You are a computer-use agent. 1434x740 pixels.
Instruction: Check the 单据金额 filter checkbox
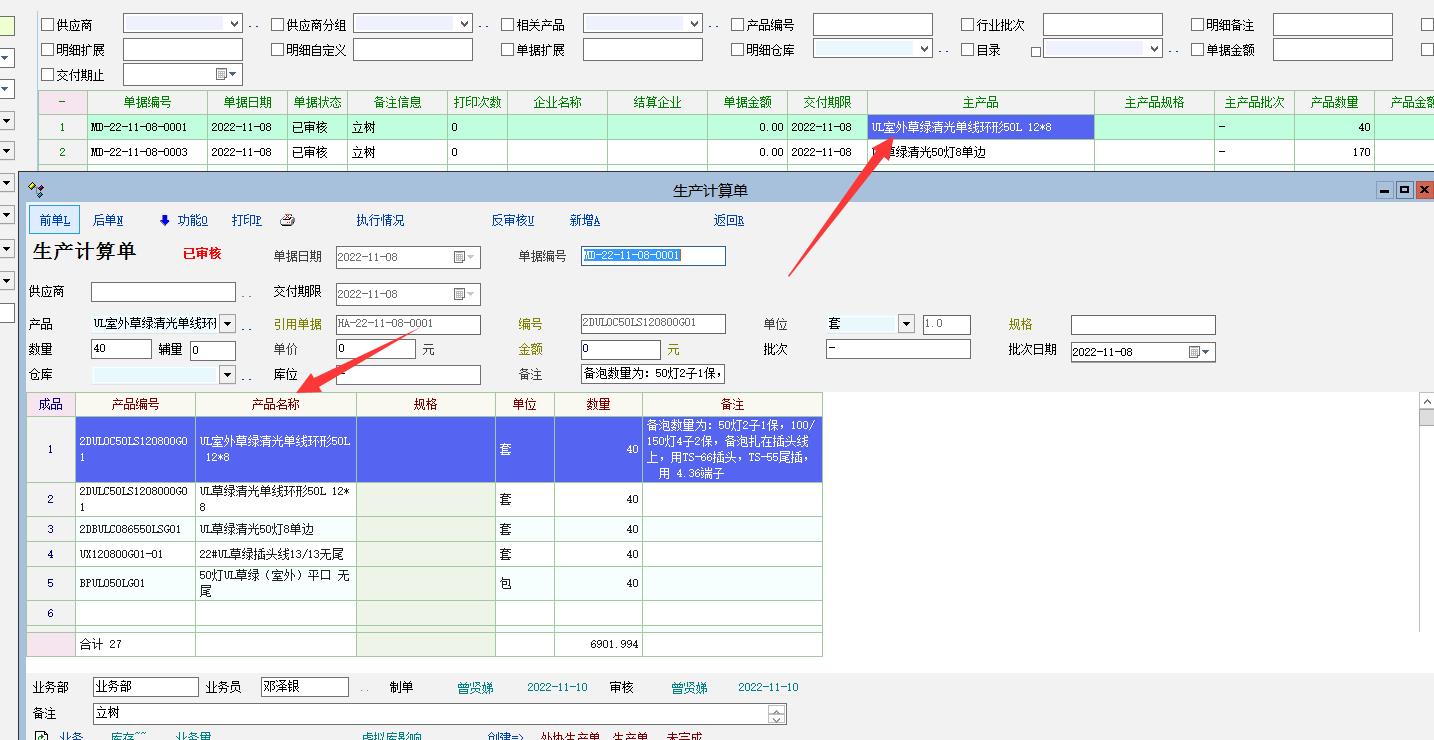pyautogui.click(x=1198, y=50)
